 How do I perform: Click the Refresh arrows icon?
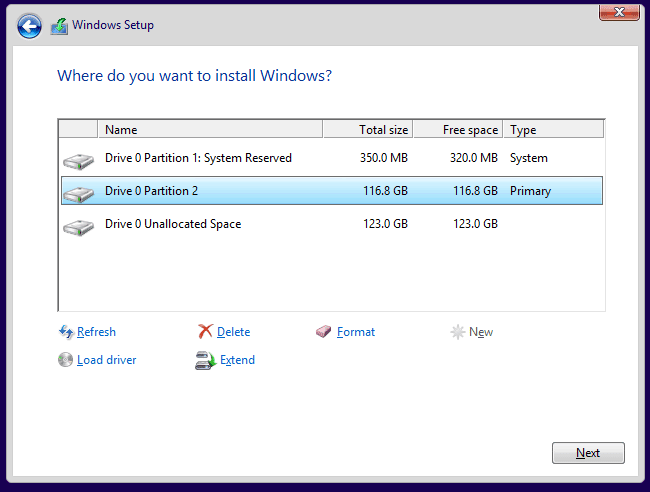(66, 332)
